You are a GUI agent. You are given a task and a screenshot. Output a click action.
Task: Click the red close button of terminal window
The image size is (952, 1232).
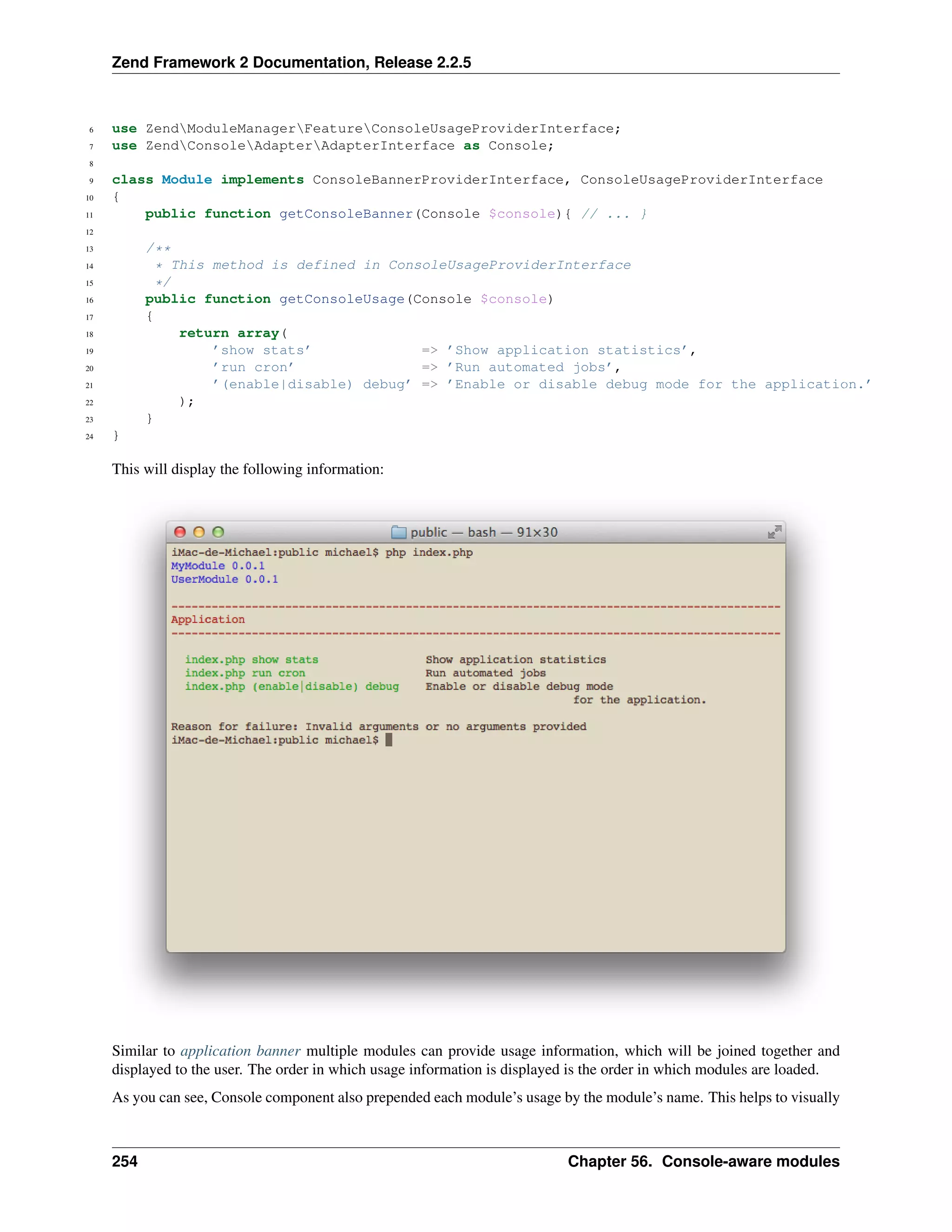pos(180,532)
